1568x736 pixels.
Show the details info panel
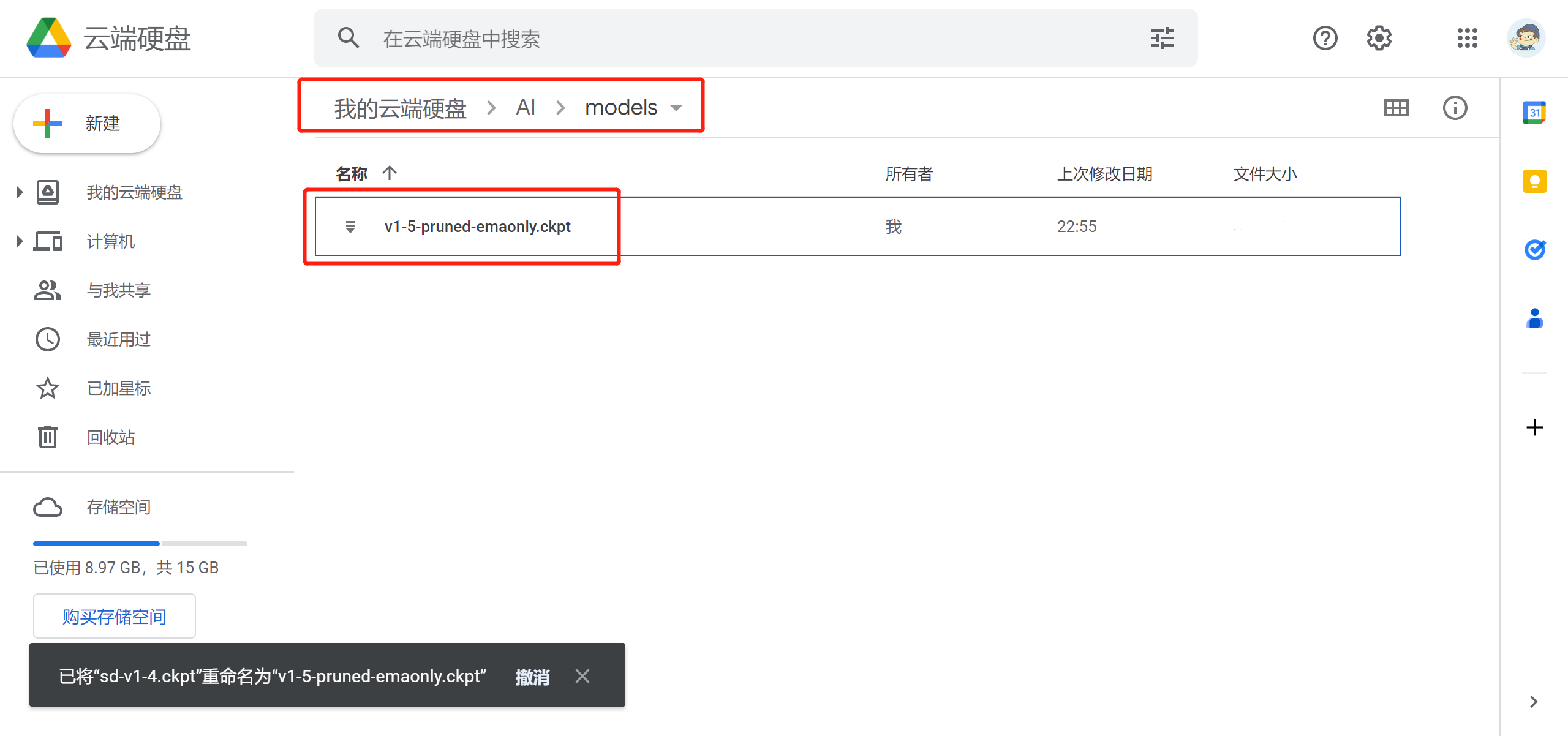1455,108
